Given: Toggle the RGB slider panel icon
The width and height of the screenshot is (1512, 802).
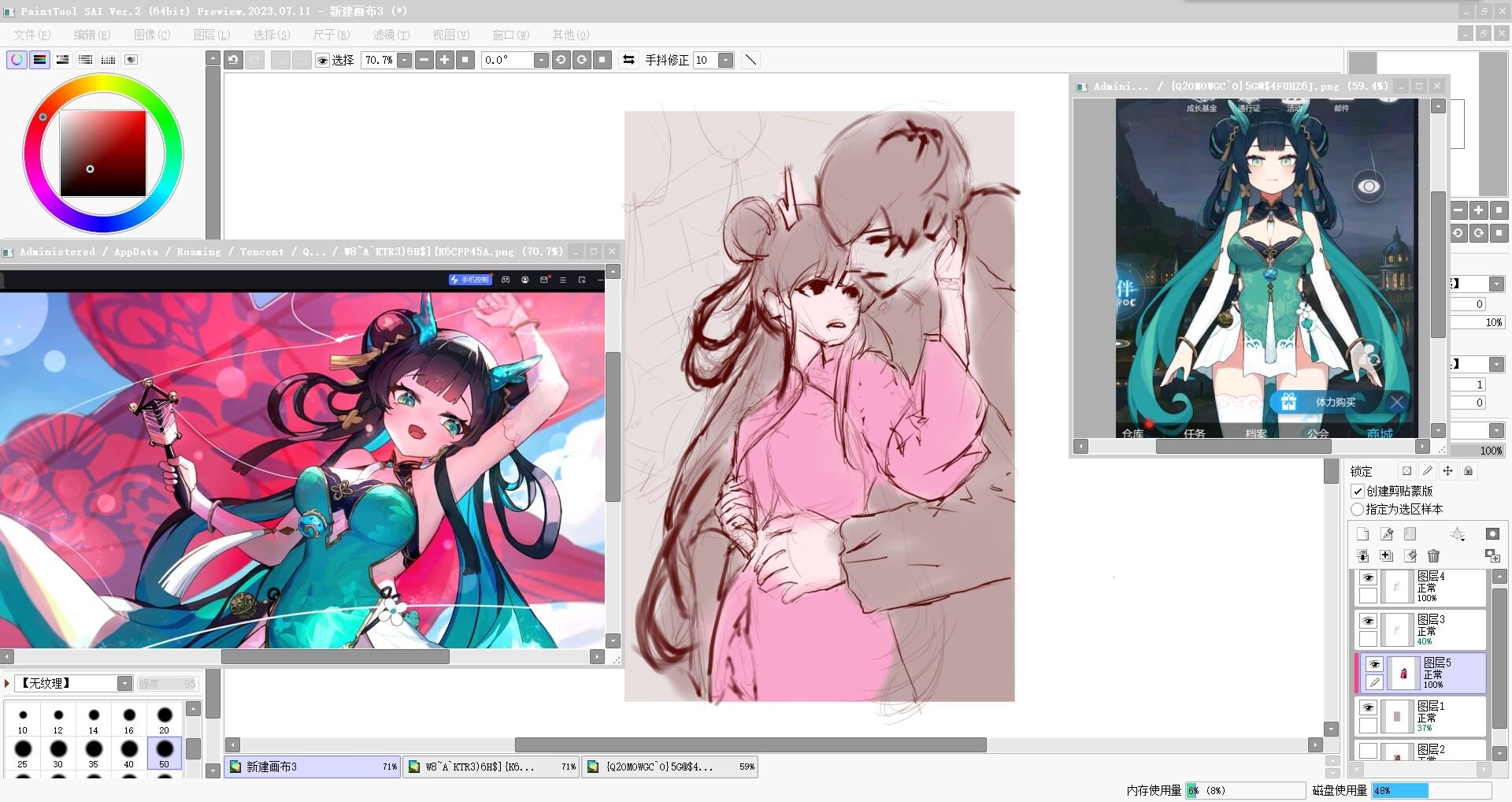Looking at the screenshot, I should (39, 60).
